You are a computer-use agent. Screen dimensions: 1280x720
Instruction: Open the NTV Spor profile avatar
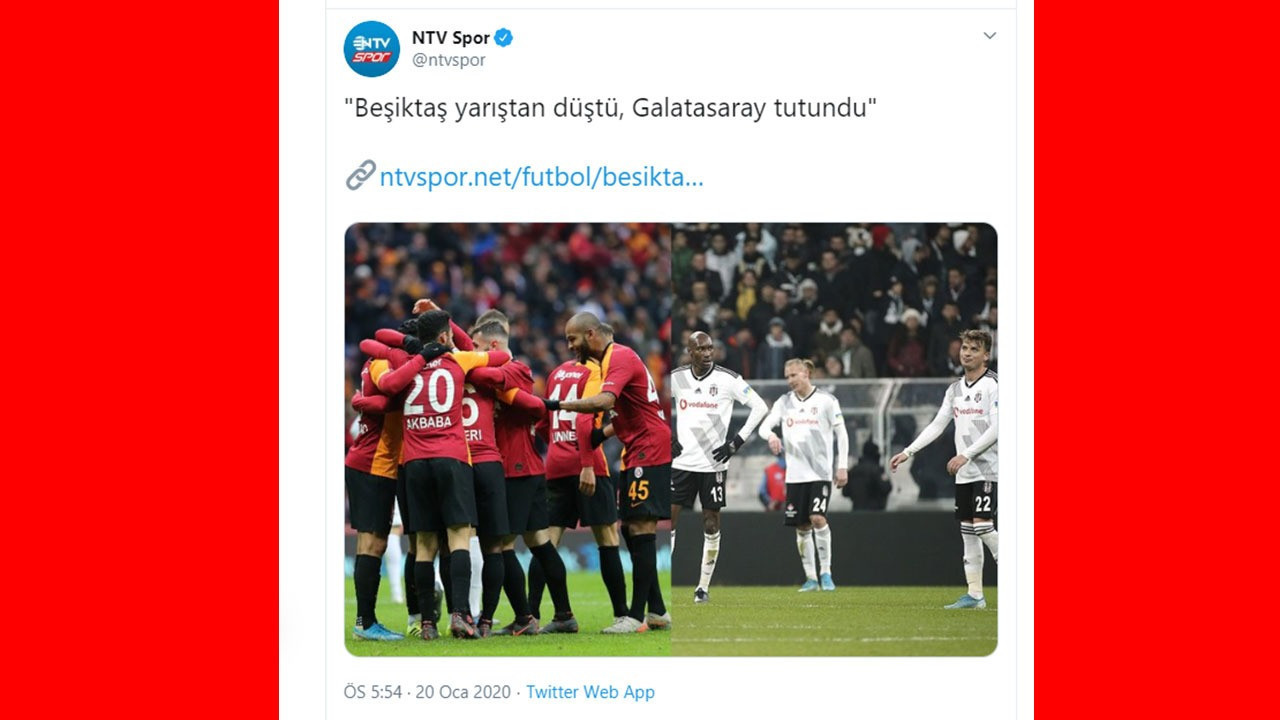(372, 49)
